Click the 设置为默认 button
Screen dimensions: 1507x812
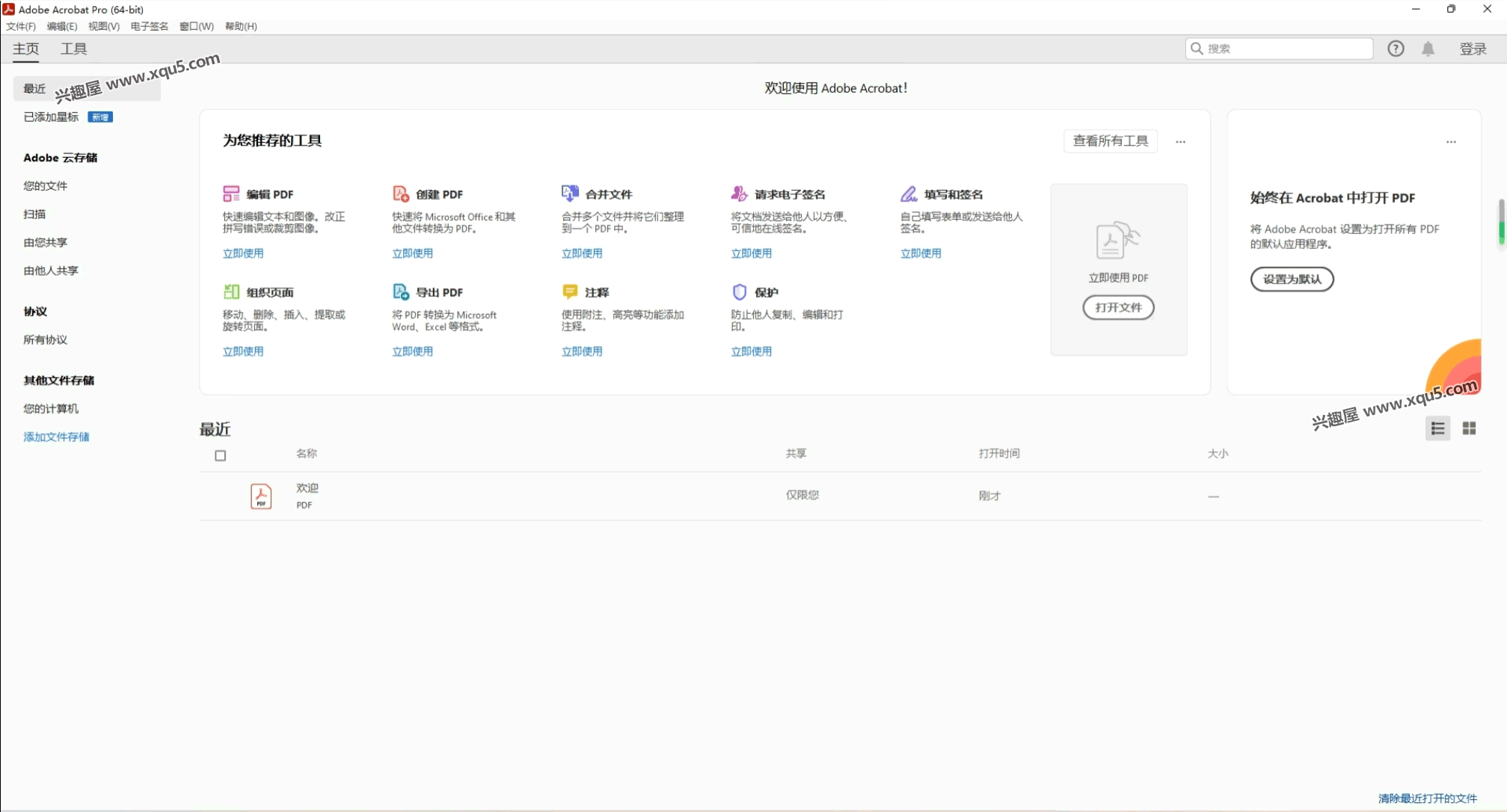(x=1292, y=279)
